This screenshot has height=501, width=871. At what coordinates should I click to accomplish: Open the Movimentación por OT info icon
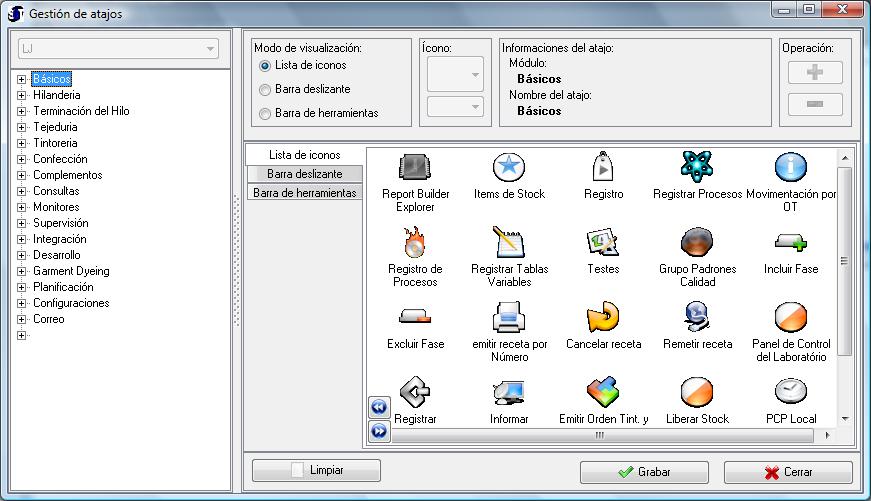[791, 167]
